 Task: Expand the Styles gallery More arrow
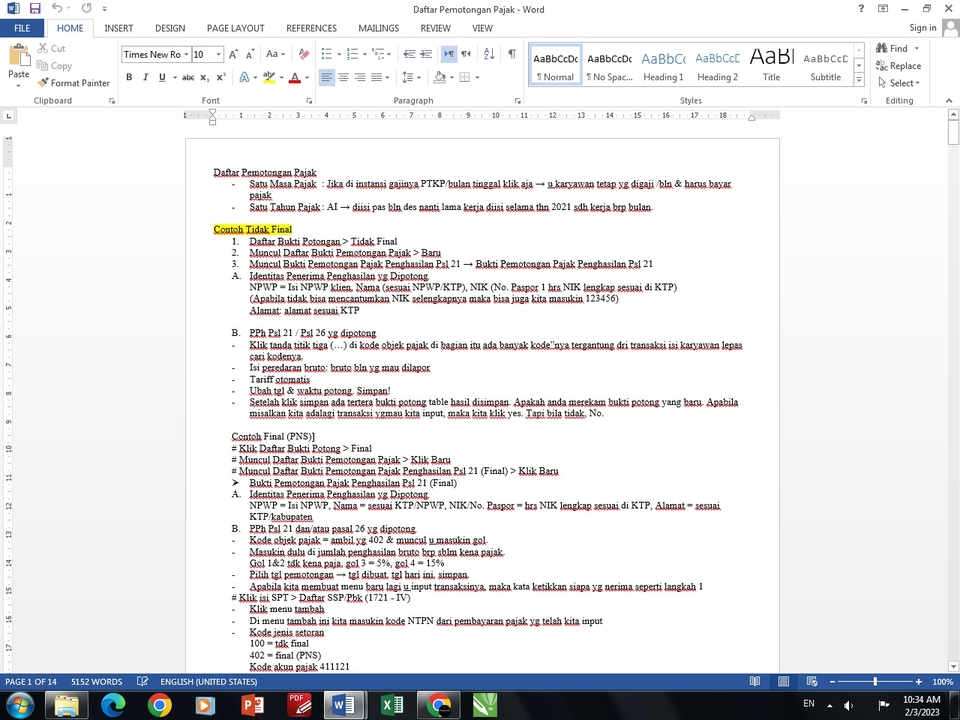(859, 80)
